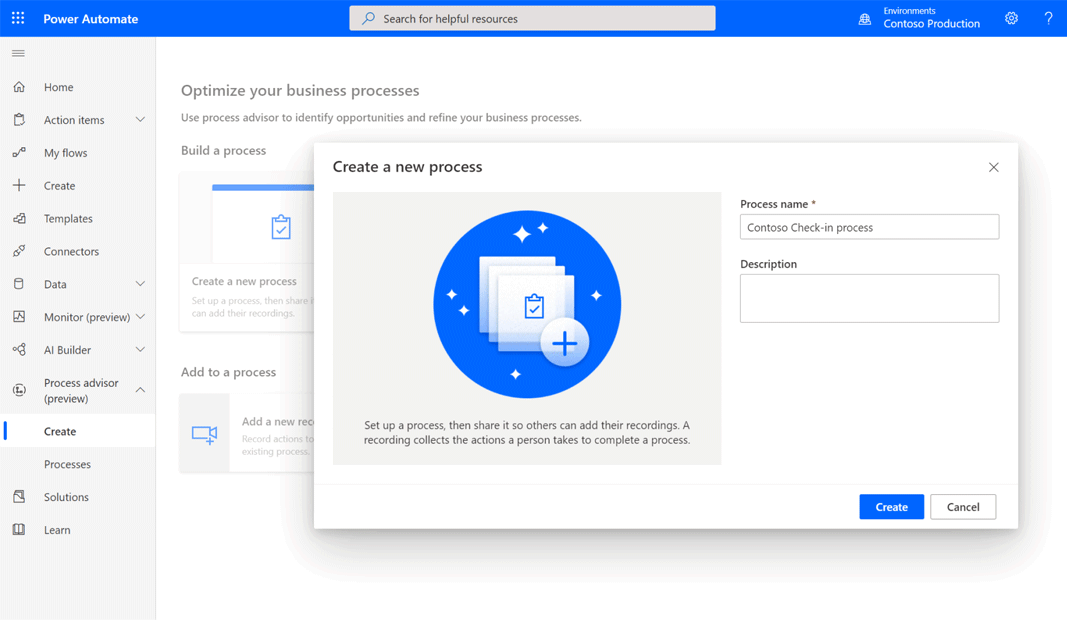Click the Process advisor (preview) label

click(81, 391)
